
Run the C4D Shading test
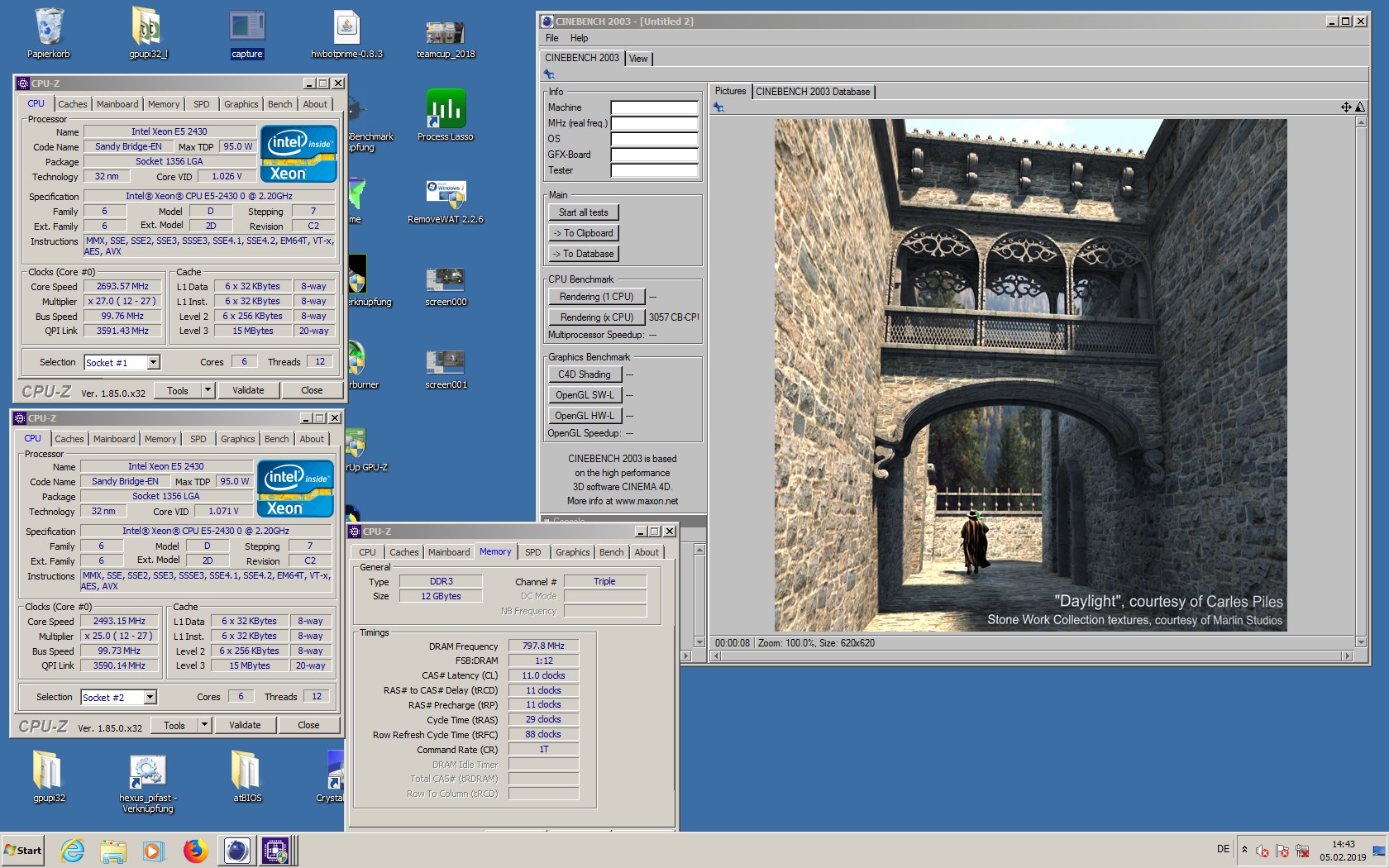pos(584,374)
